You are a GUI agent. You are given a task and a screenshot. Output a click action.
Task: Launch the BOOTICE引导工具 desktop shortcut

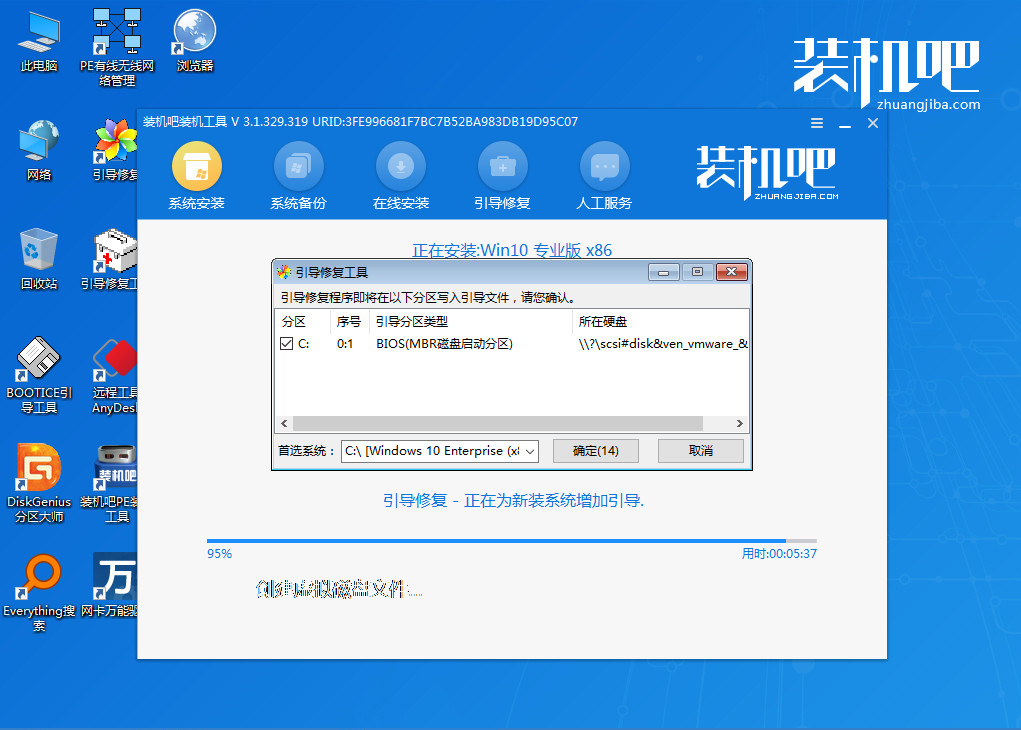(x=39, y=360)
